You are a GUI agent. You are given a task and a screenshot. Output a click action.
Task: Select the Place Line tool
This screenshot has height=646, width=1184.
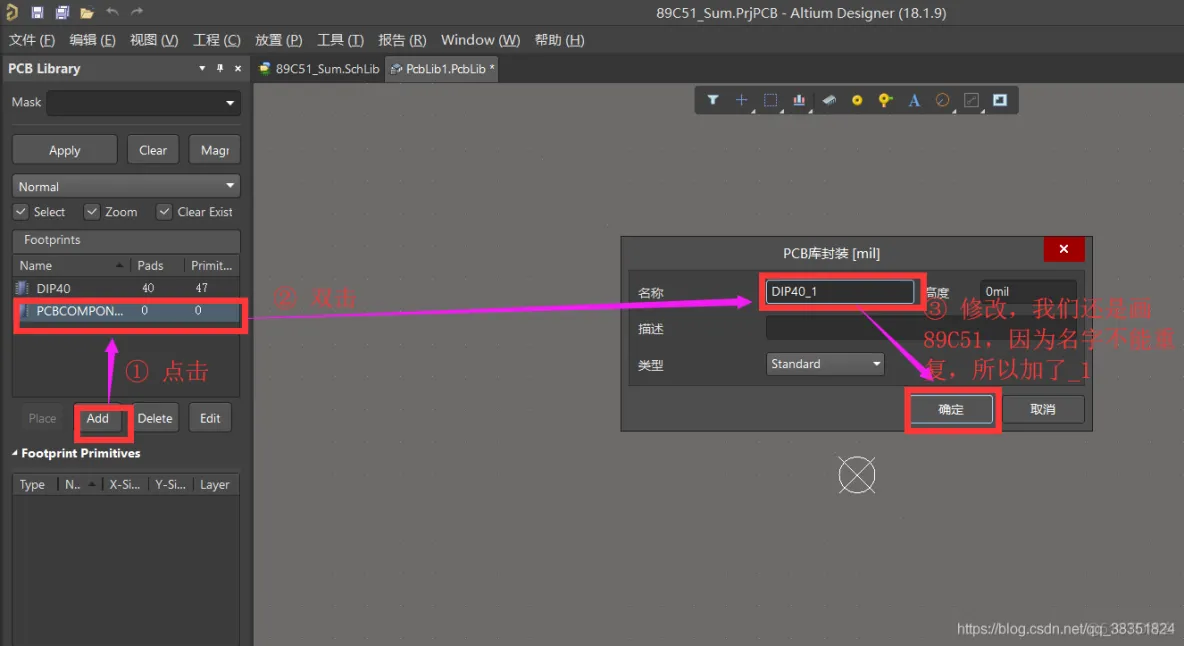pos(972,100)
